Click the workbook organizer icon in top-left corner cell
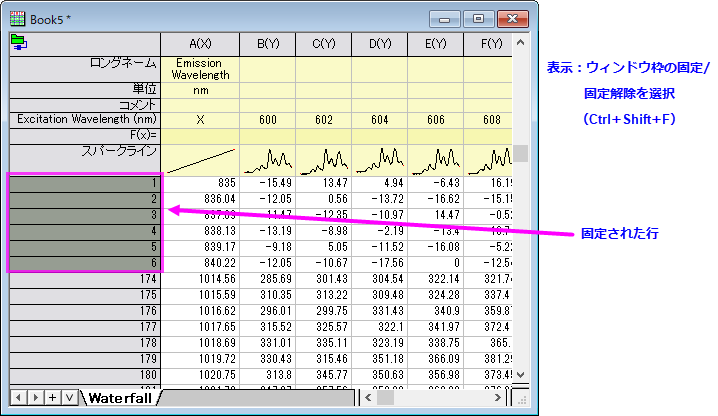This screenshot has height=416, width=718. coord(19,42)
